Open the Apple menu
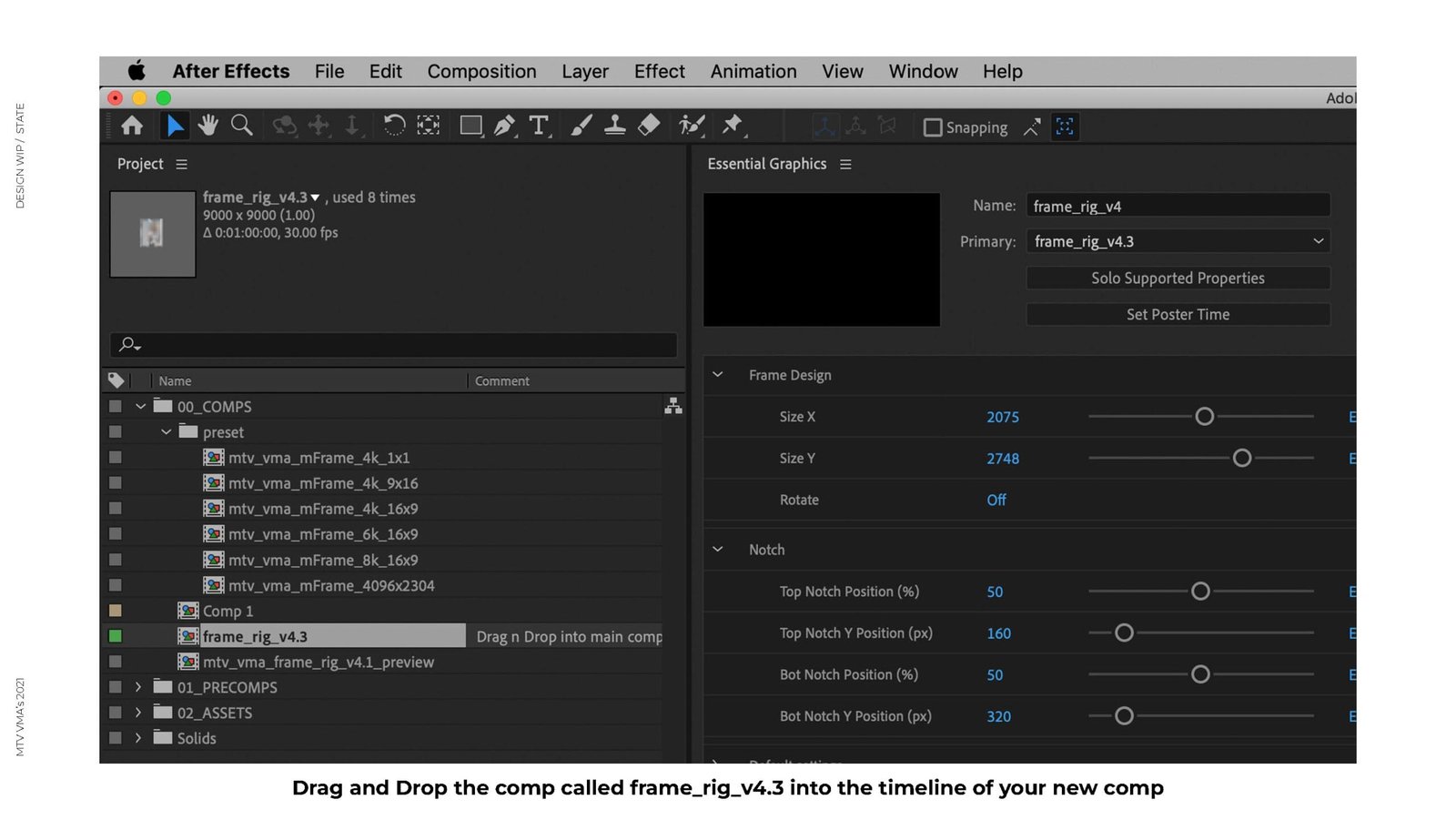The image size is (1456, 820). click(136, 71)
